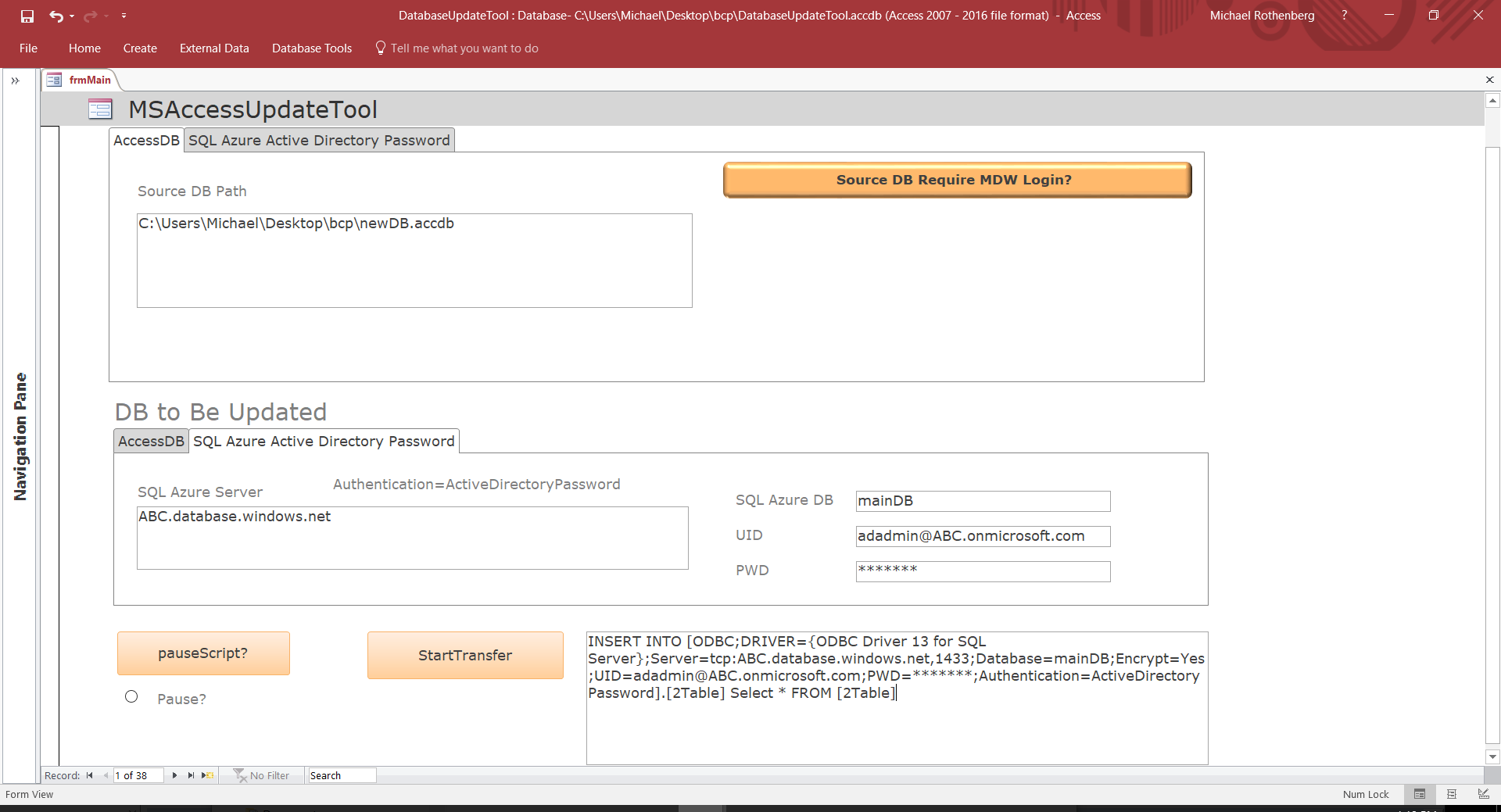Click Source DB Require MDW Login? button
This screenshot has height=812, width=1501.
pos(957,180)
